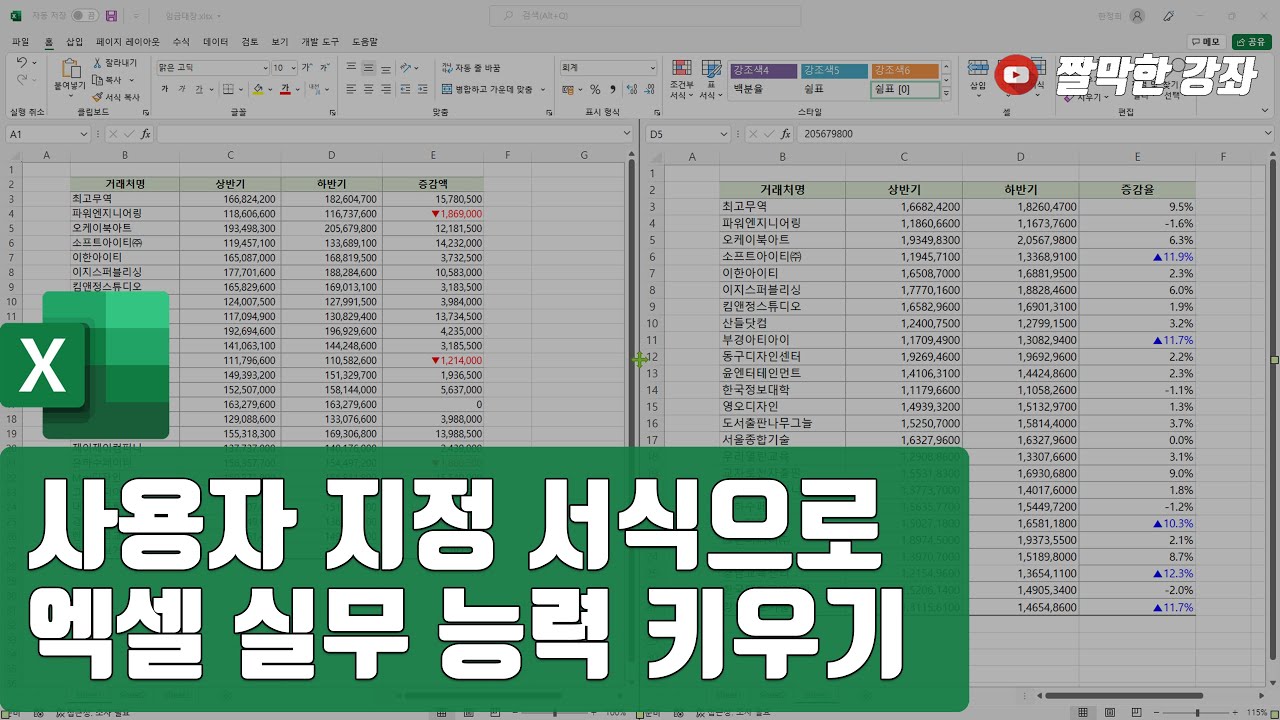Click the Undo arrow icon
Viewport: 1280px width, 720px height.
click(23, 62)
